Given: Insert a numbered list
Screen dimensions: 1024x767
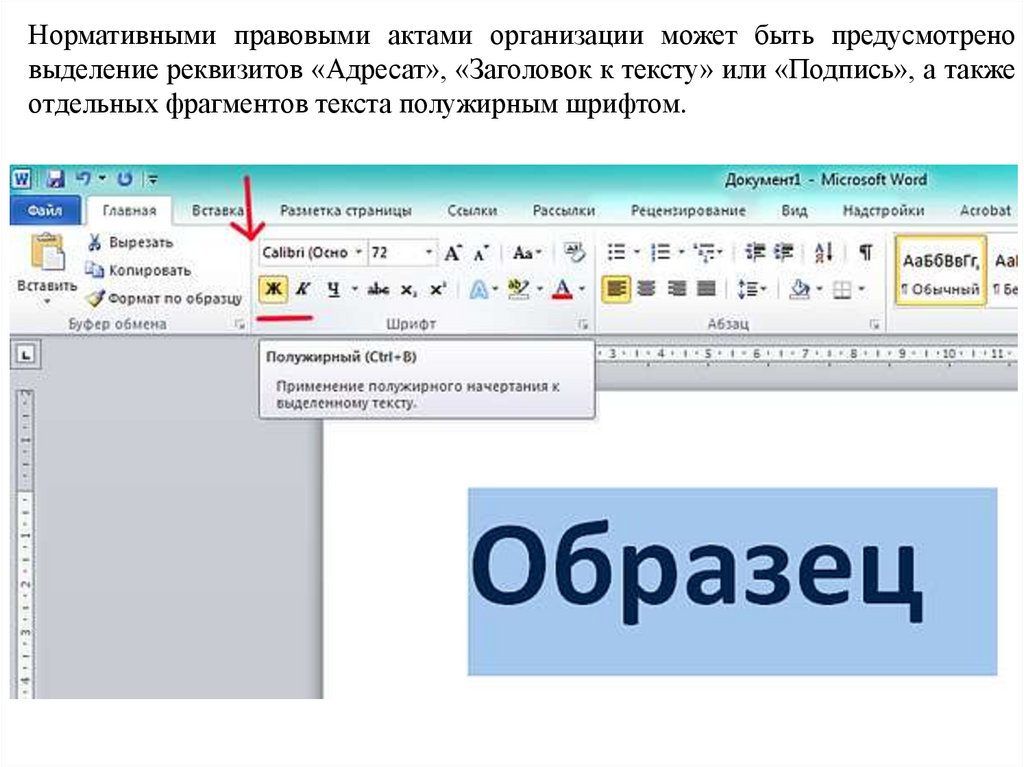Looking at the screenshot, I should pyautogui.click(x=661, y=252).
